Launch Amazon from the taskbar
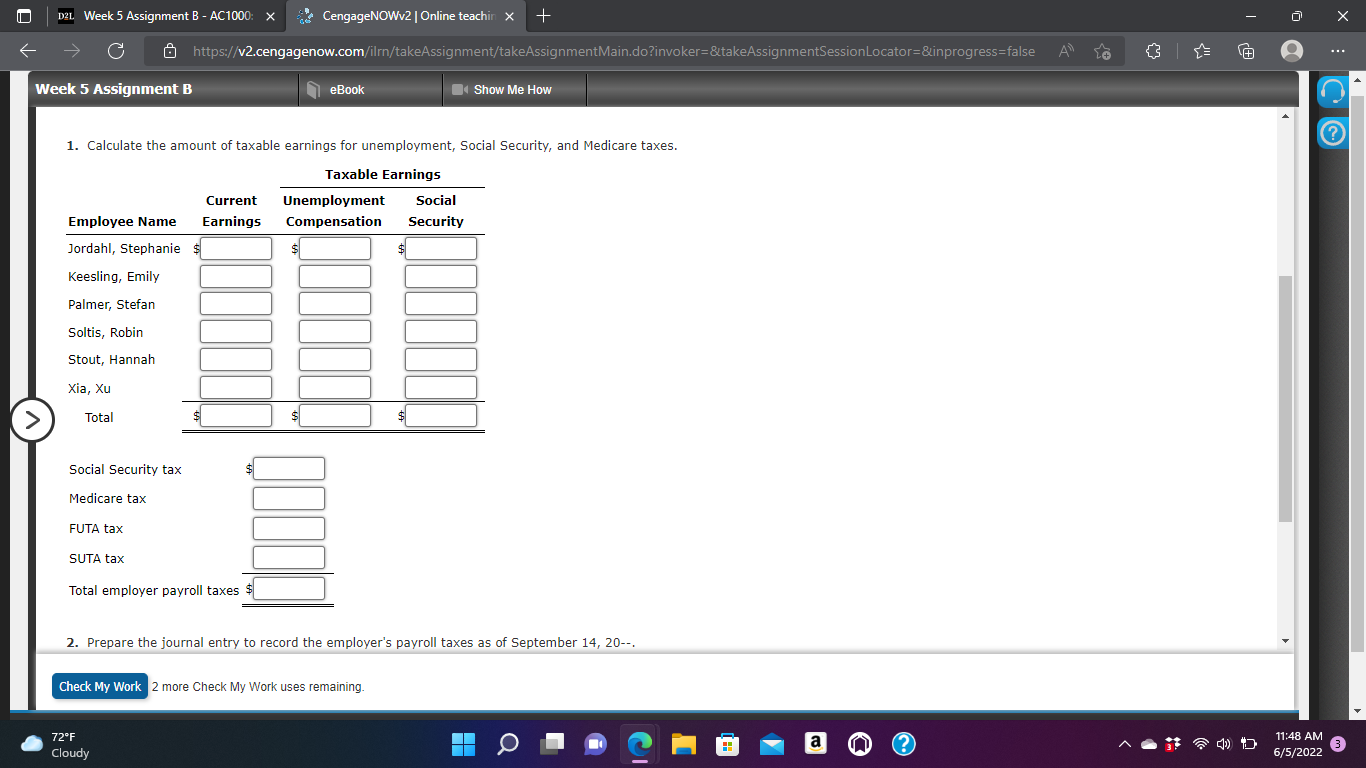1366x768 pixels. coord(815,744)
